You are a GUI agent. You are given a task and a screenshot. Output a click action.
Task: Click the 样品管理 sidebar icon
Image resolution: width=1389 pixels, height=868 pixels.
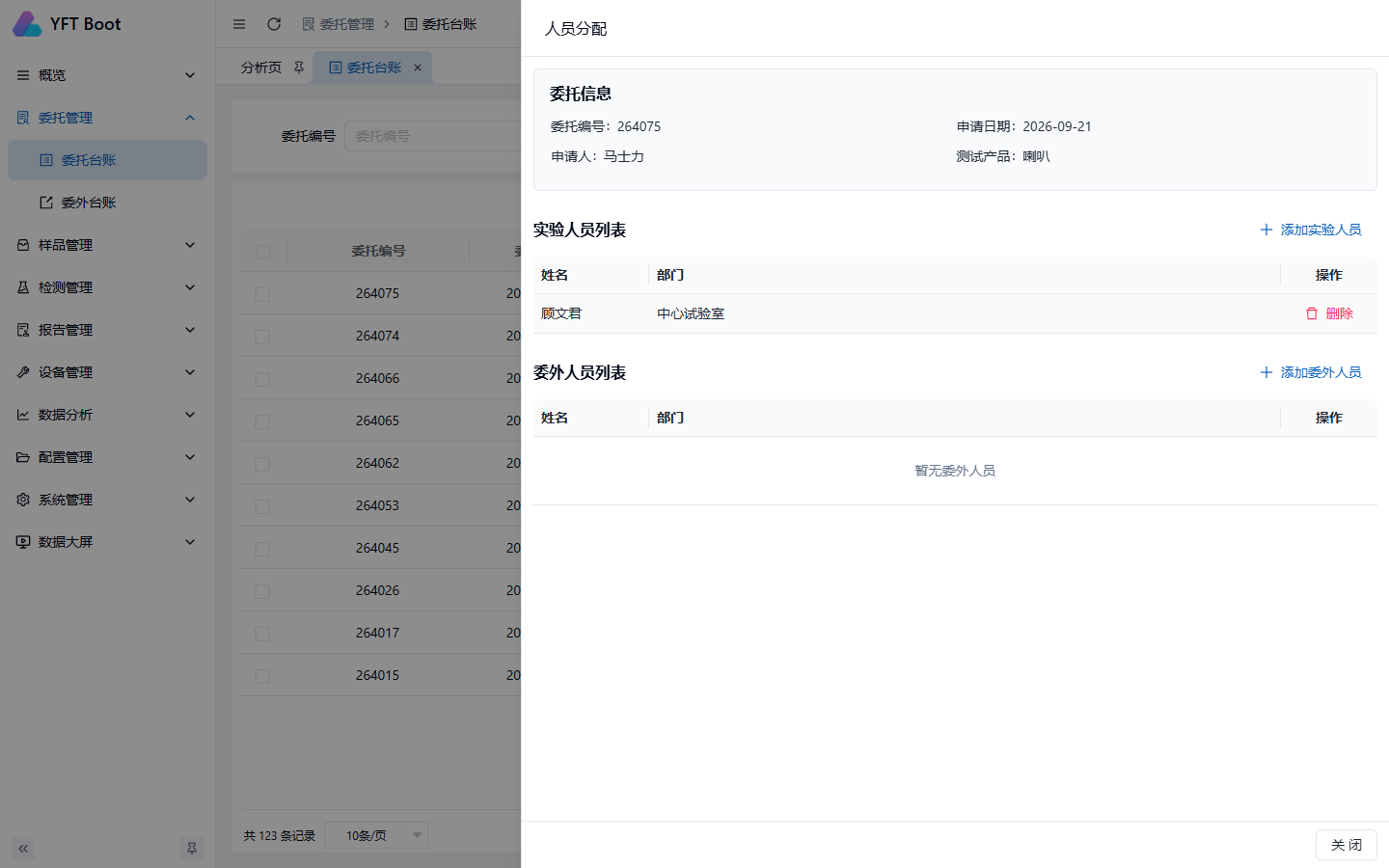(x=23, y=245)
